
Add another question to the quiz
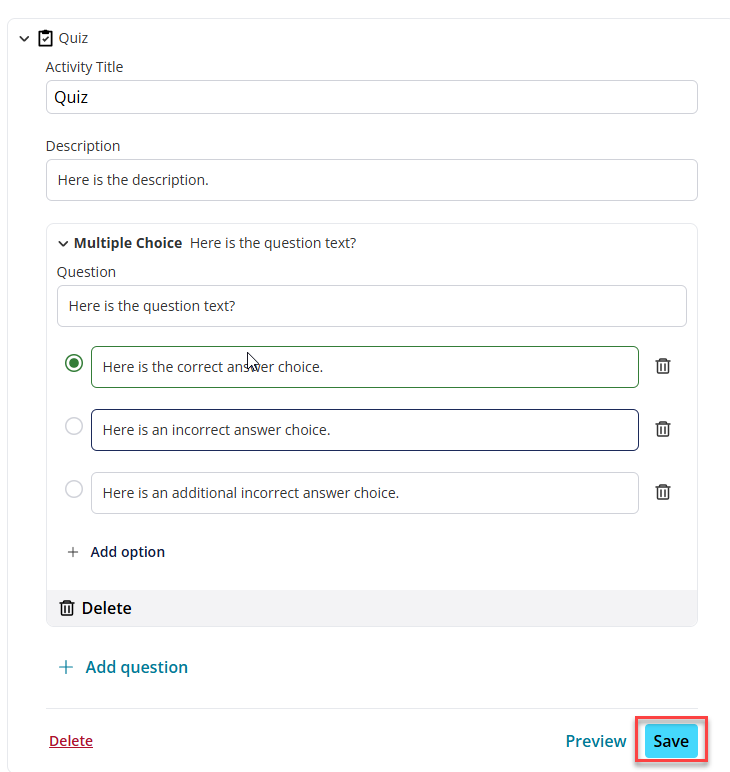136,667
